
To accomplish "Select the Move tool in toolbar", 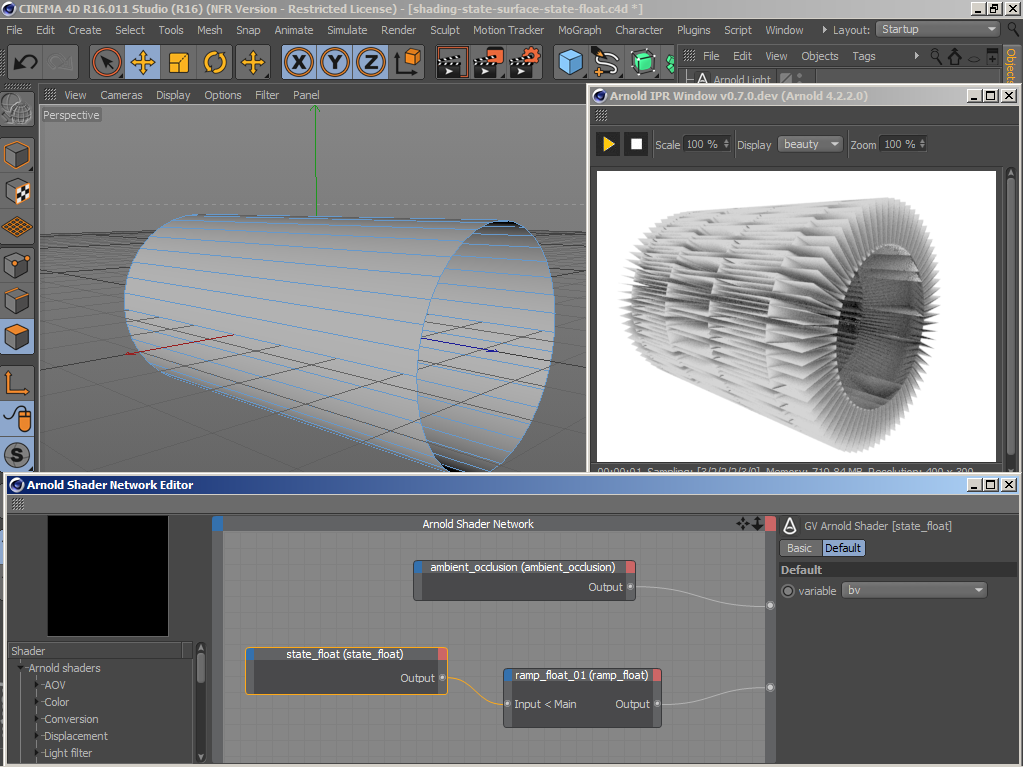I will 143,63.
